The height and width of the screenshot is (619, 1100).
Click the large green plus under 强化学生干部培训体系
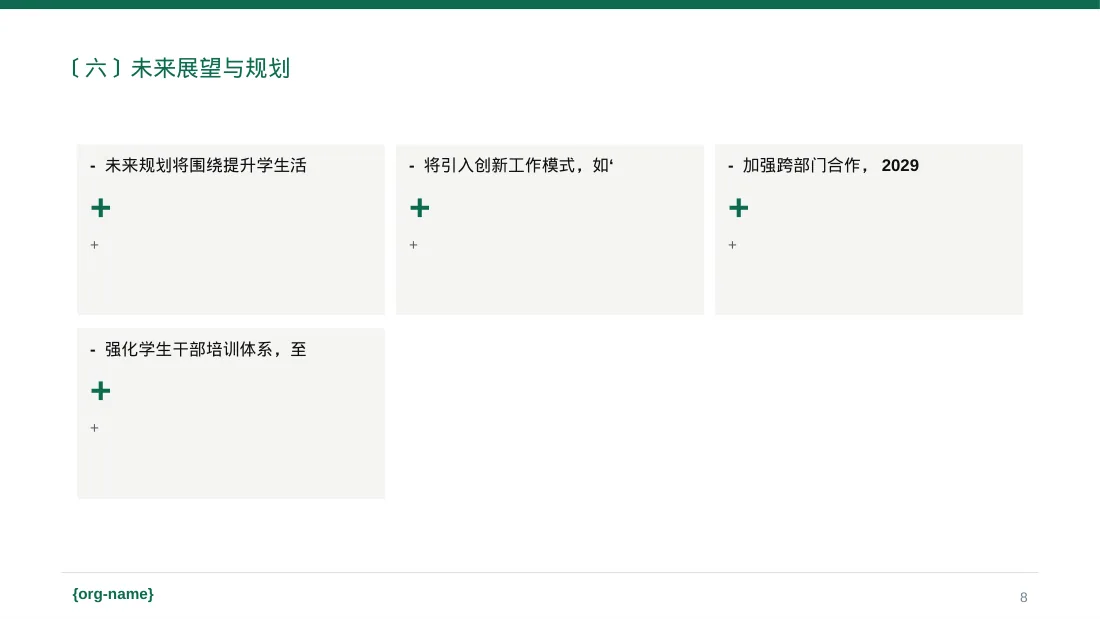pyautogui.click(x=100, y=391)
